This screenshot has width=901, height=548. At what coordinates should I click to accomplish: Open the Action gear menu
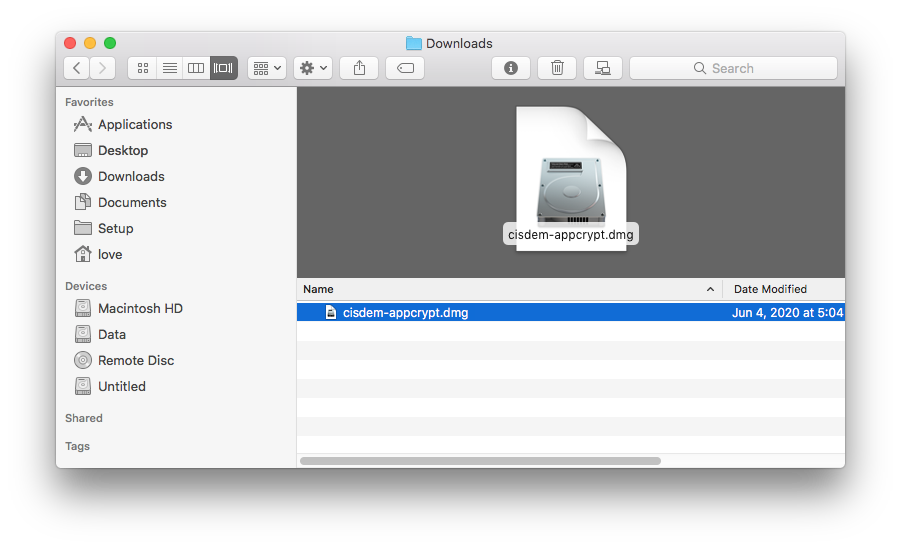[x=313, y=68]
